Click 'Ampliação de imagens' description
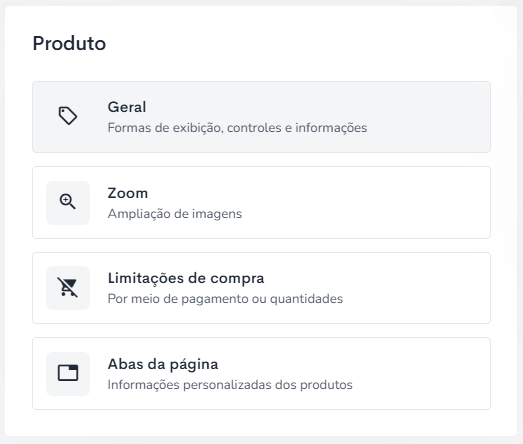This screenshot has height=444, width=523. 174,214
